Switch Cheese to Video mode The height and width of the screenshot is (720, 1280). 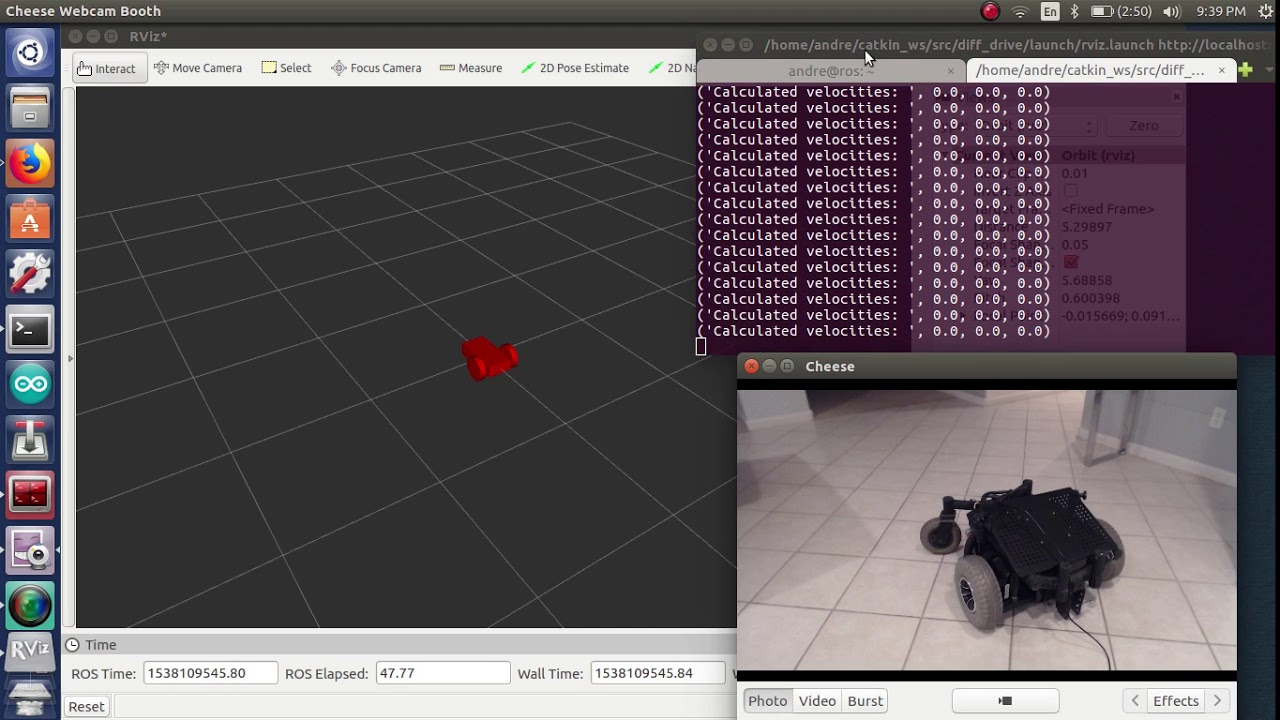click(817, 701)
